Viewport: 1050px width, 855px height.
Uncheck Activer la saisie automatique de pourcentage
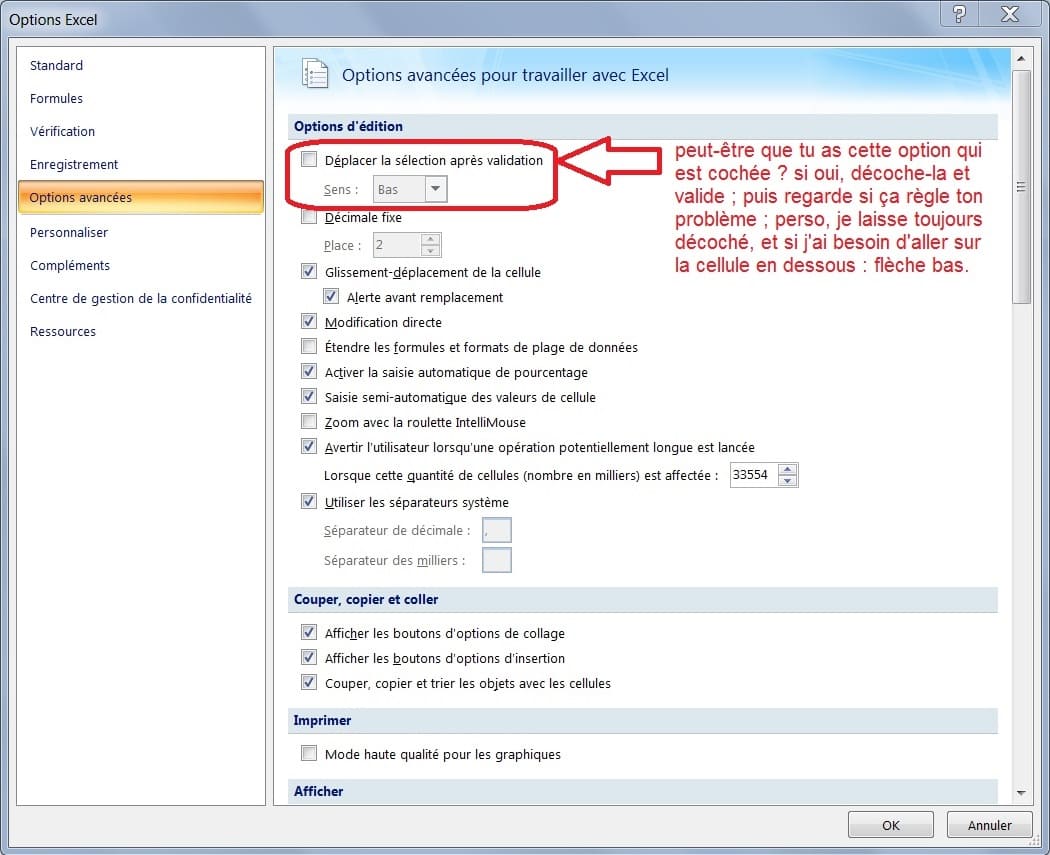(x=309, y=371)
